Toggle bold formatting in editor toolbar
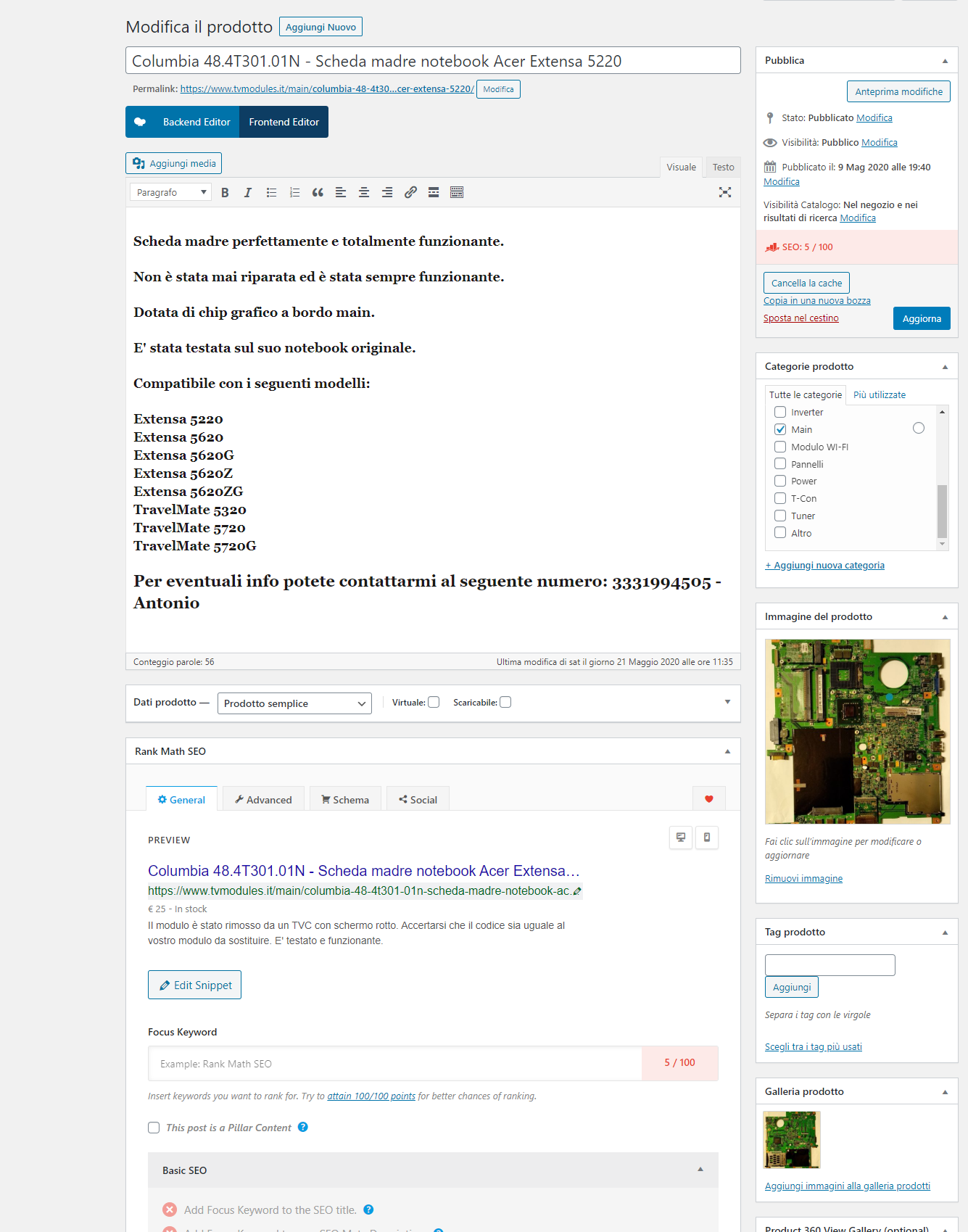This screenshot has width=968, height=1232. [x=225, y=192]
